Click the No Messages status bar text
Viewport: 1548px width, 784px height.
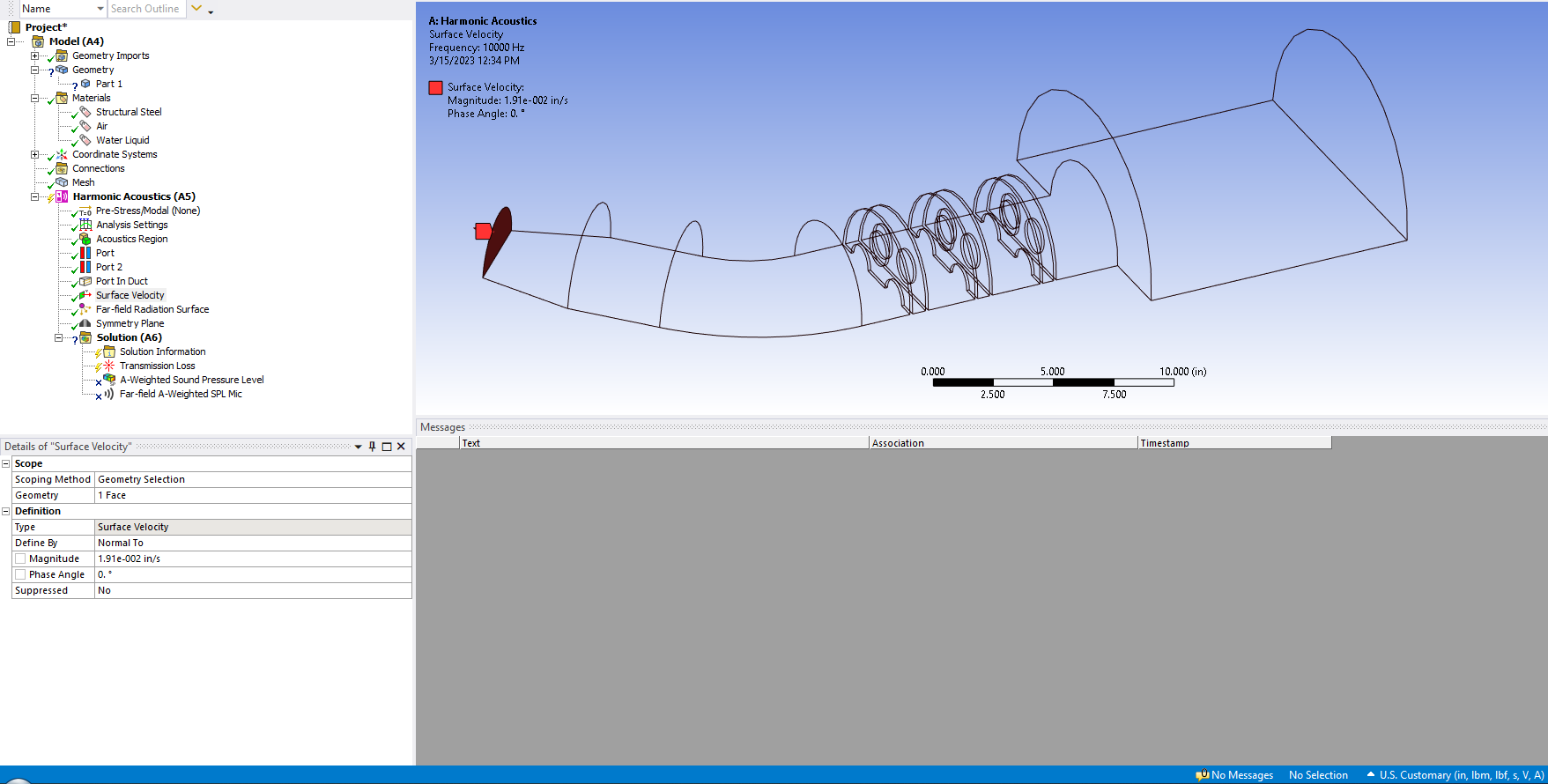(x=1242, y=775)
